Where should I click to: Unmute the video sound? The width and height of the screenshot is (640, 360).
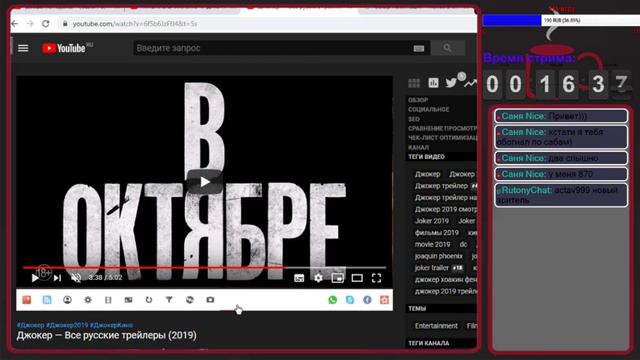point(76,278)
